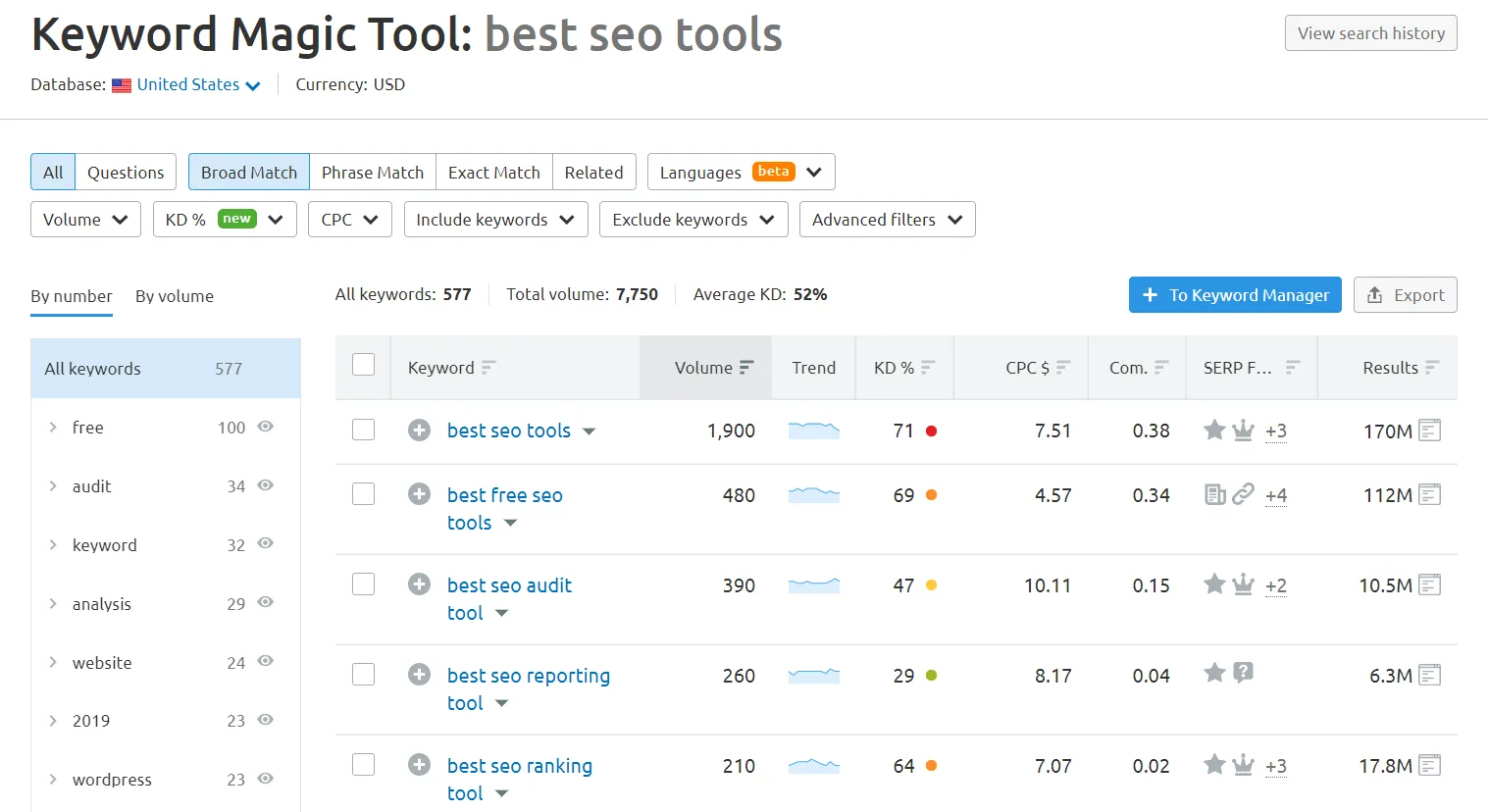Toggle eye visibility for 'website' group
This screenshot has width=1488, height=812.
(x=265, y=661)
